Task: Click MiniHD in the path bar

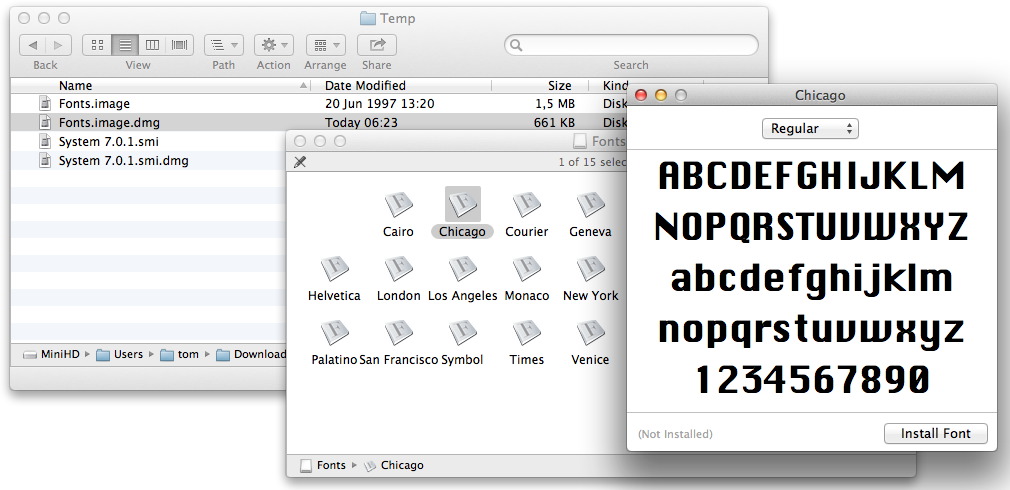Action: pyautogui.click(x=52, y=354)
